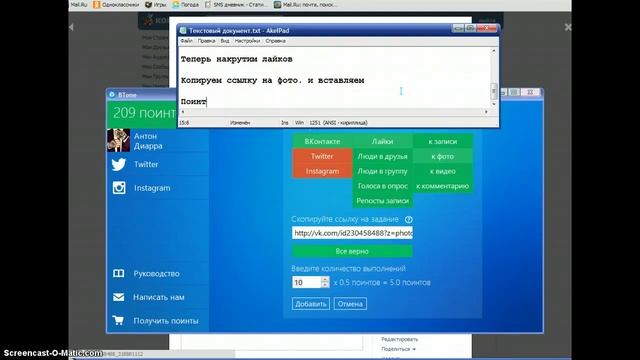The image size is (640, 360).
Task: Click the Twitter bird icon in sidebar
Action: click(x=119, y=164)
